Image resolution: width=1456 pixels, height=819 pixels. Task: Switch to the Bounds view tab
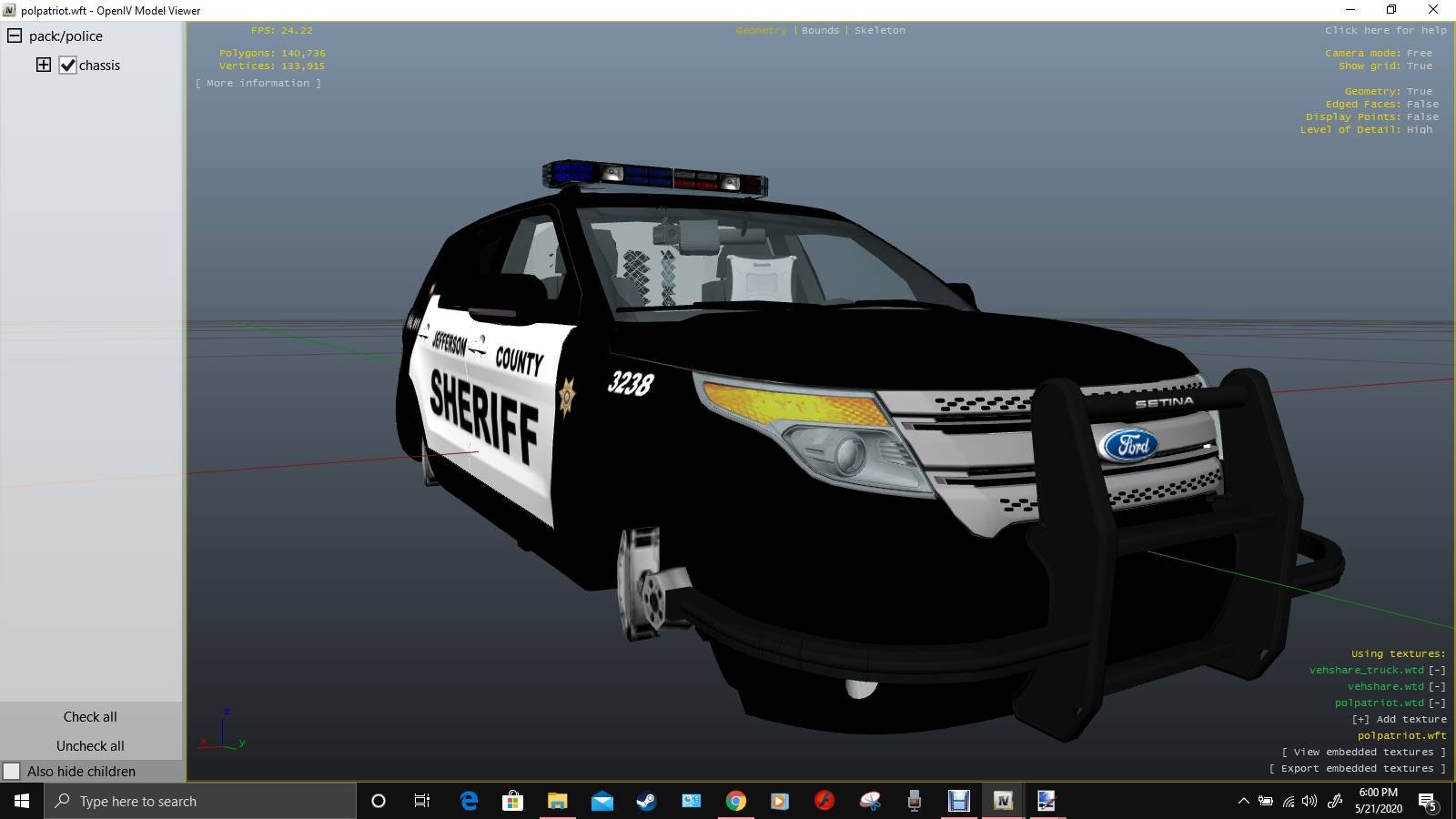(820, 30)
